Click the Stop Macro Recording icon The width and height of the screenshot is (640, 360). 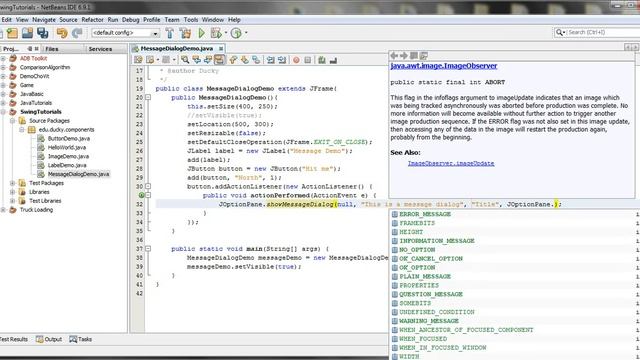[308, 60]
